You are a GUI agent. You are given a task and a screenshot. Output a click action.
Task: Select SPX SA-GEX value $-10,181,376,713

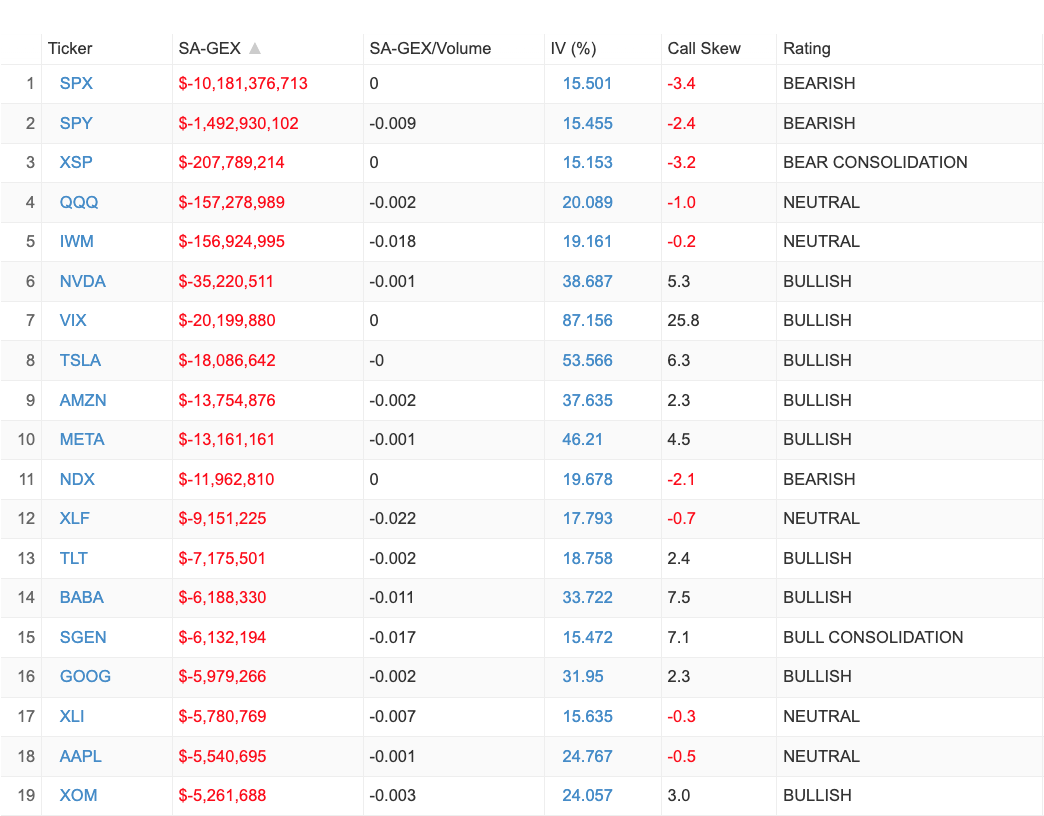point(243,84)
